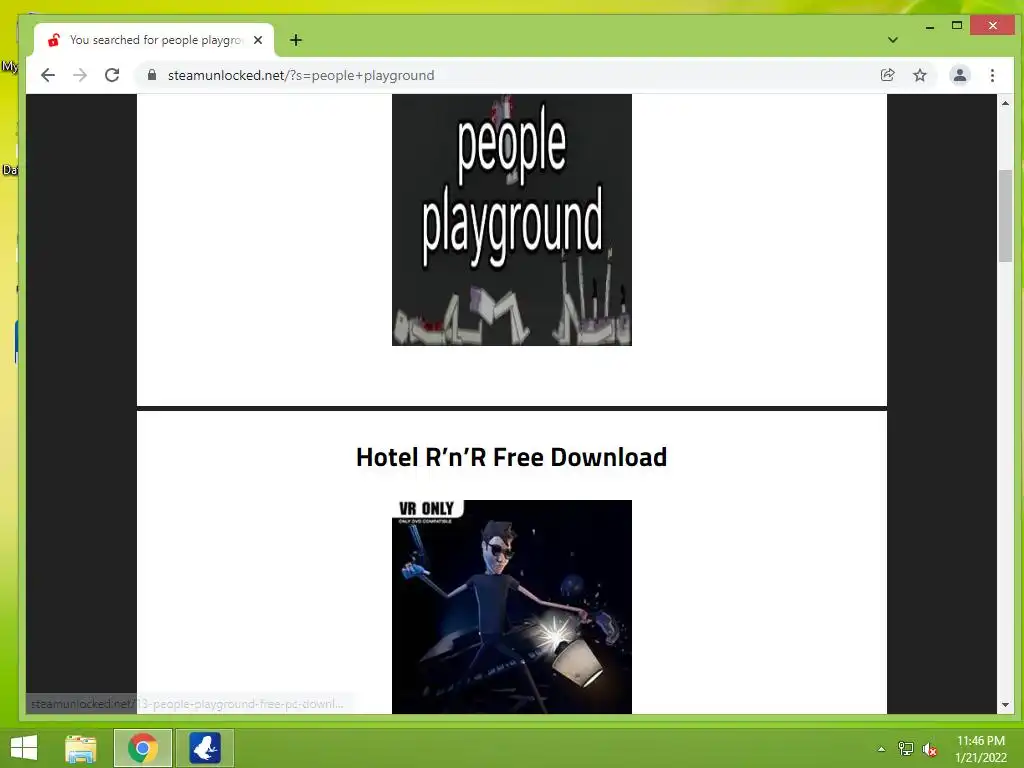Open the share this page icon

click(x=887, y=75)
